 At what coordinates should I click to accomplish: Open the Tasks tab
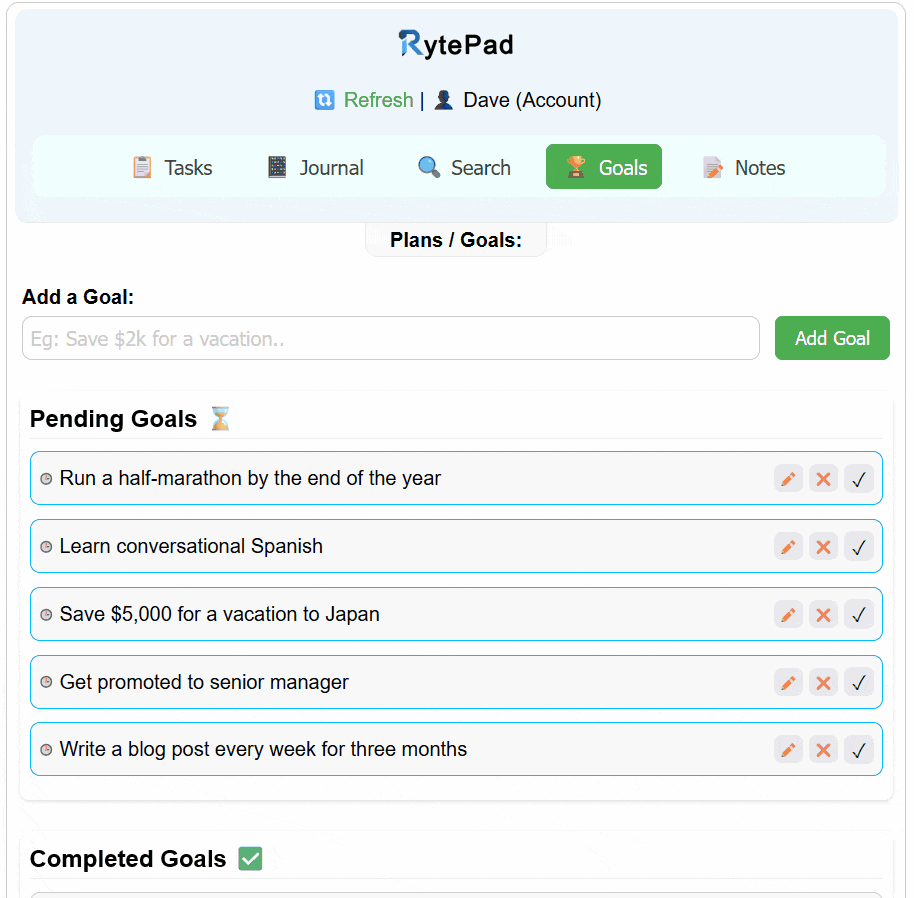pos(172,167)
